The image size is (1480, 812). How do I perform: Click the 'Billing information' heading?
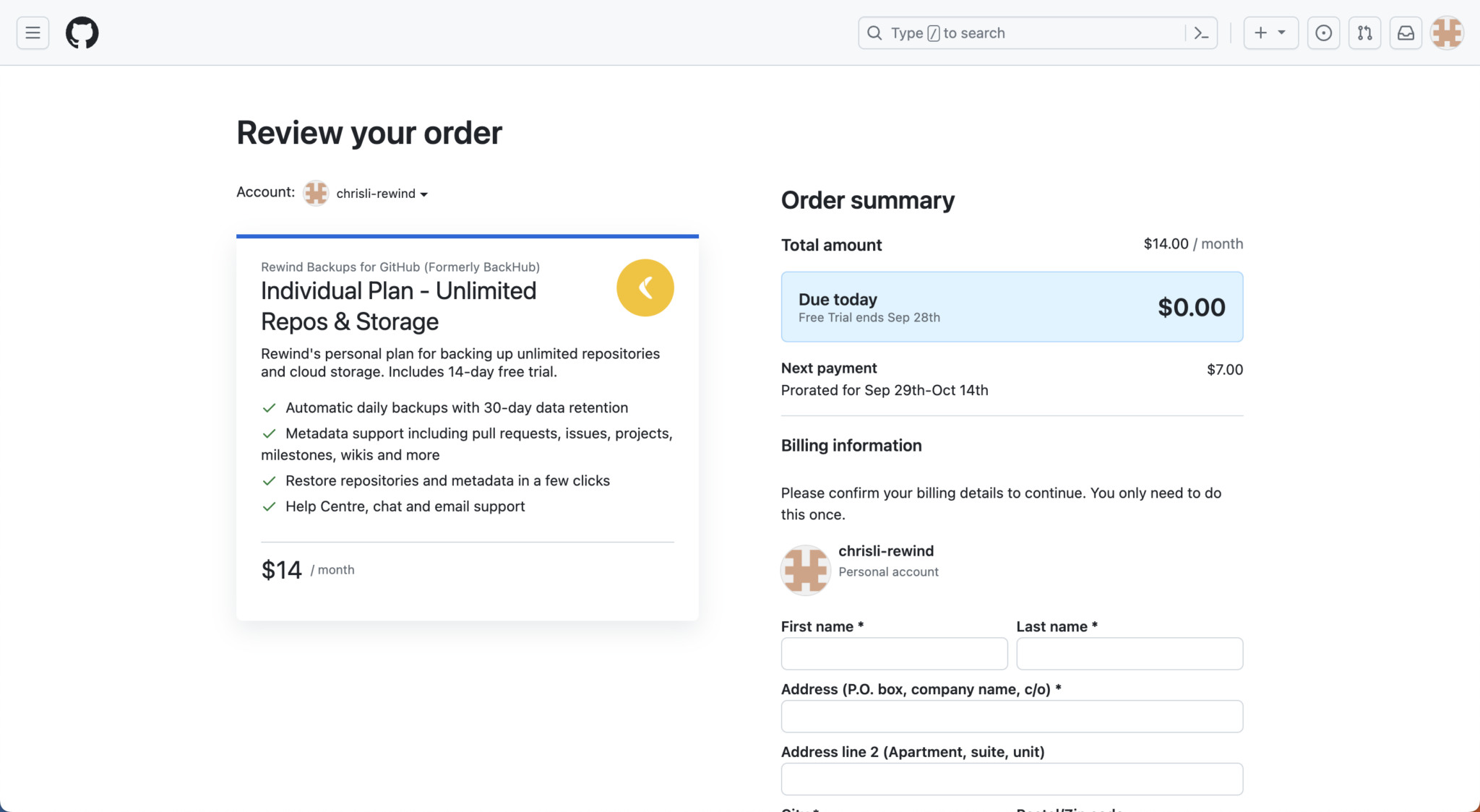point(851,446)
